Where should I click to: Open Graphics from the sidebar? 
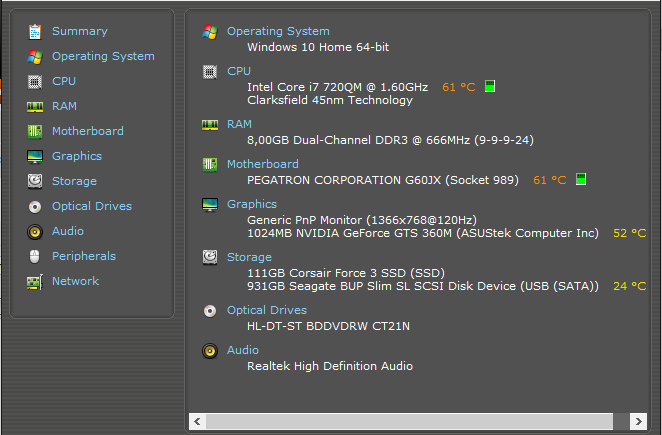(x=77, y=156)
